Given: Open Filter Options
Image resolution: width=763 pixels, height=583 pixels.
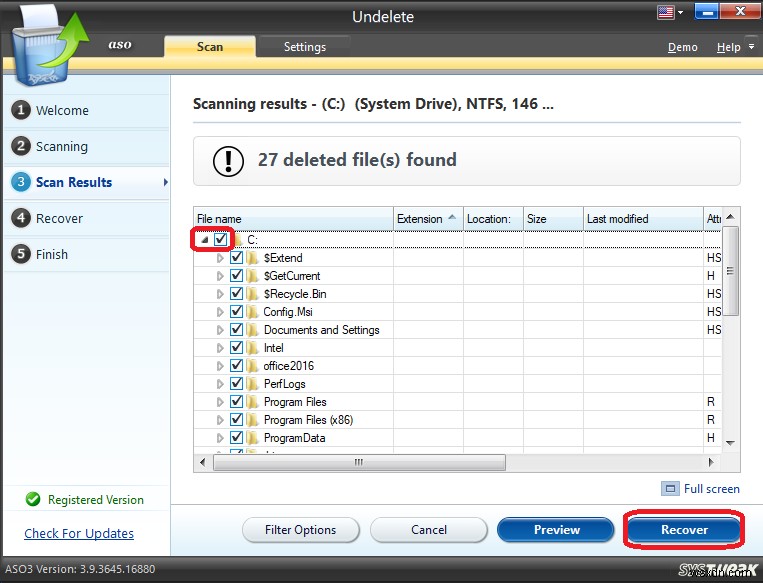Looking at the screenshot, I should (x=300, y=530).
